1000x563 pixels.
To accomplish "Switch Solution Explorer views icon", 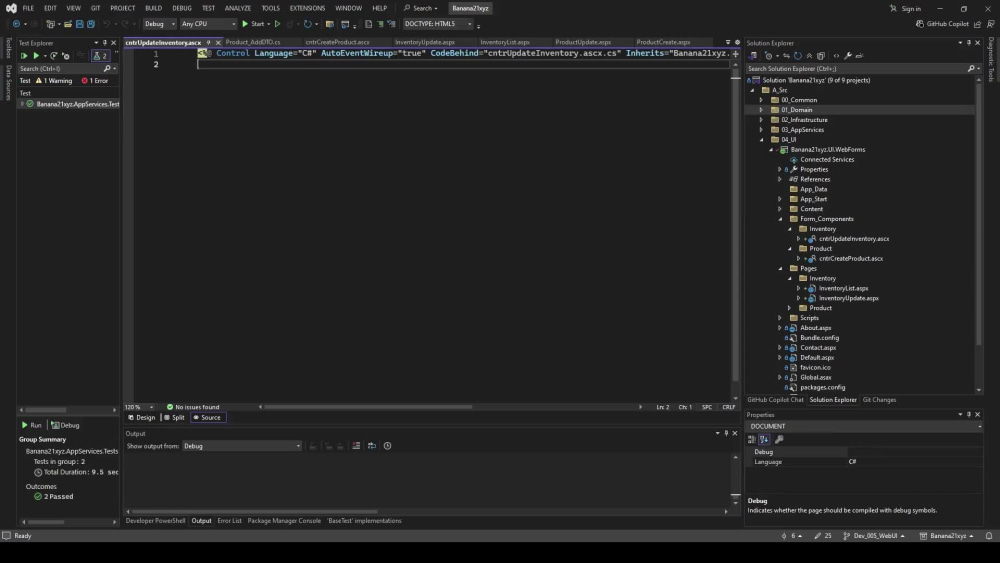I will pyautogui.click(x=753, y=55).
